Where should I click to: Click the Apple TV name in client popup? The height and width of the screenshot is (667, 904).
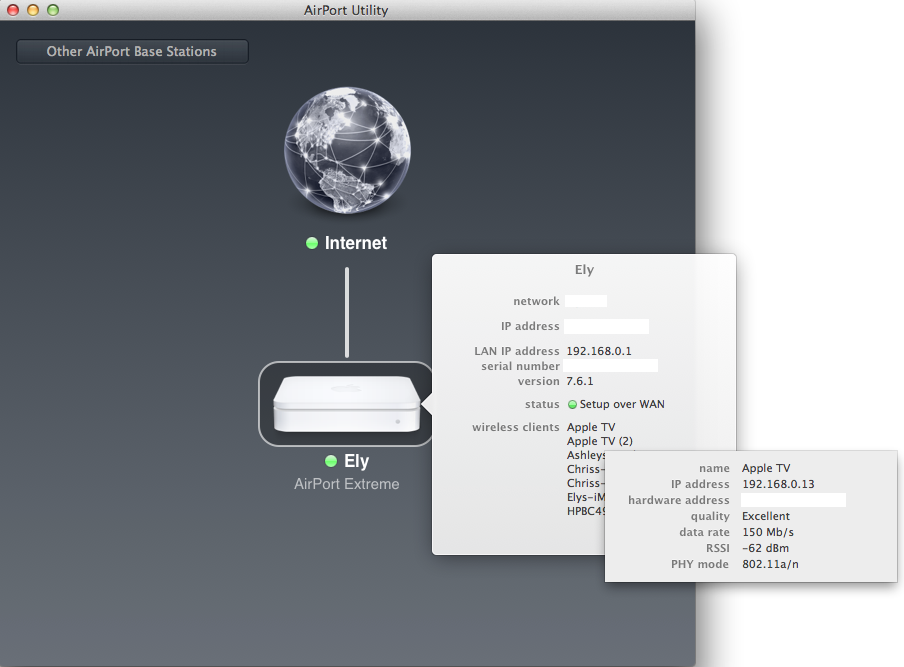[x=766, y=468]
